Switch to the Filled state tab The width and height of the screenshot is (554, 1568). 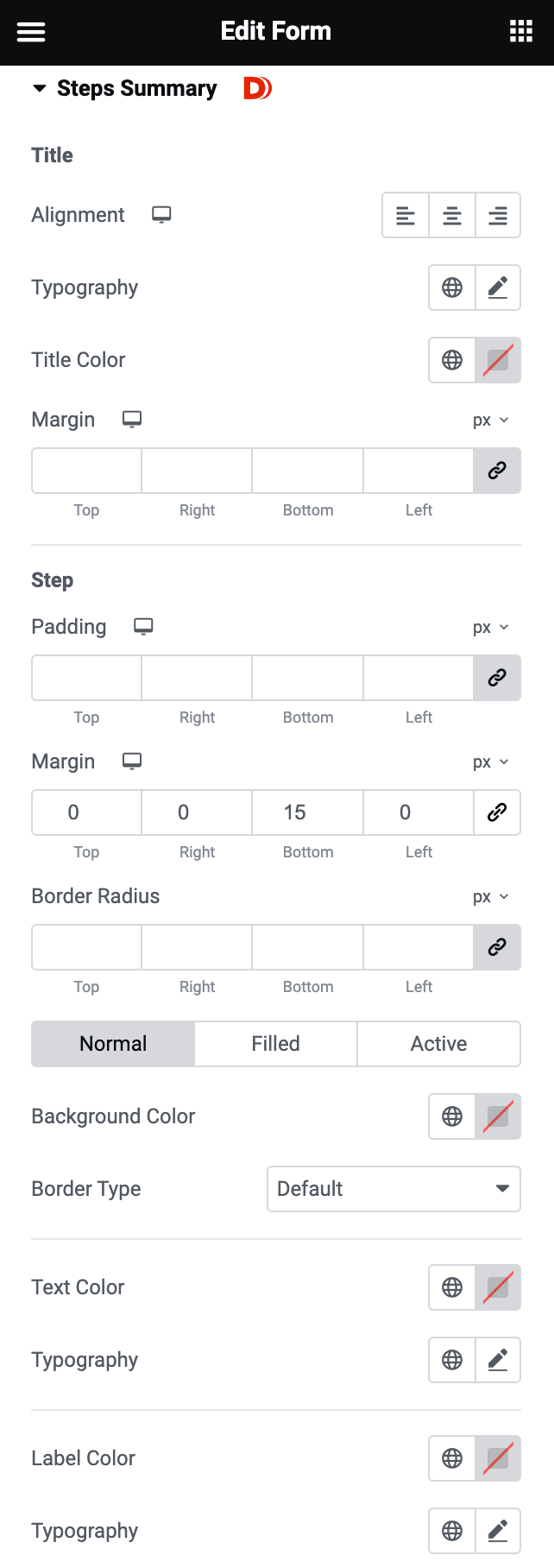pyautogui.click(x=275, y=1043)
